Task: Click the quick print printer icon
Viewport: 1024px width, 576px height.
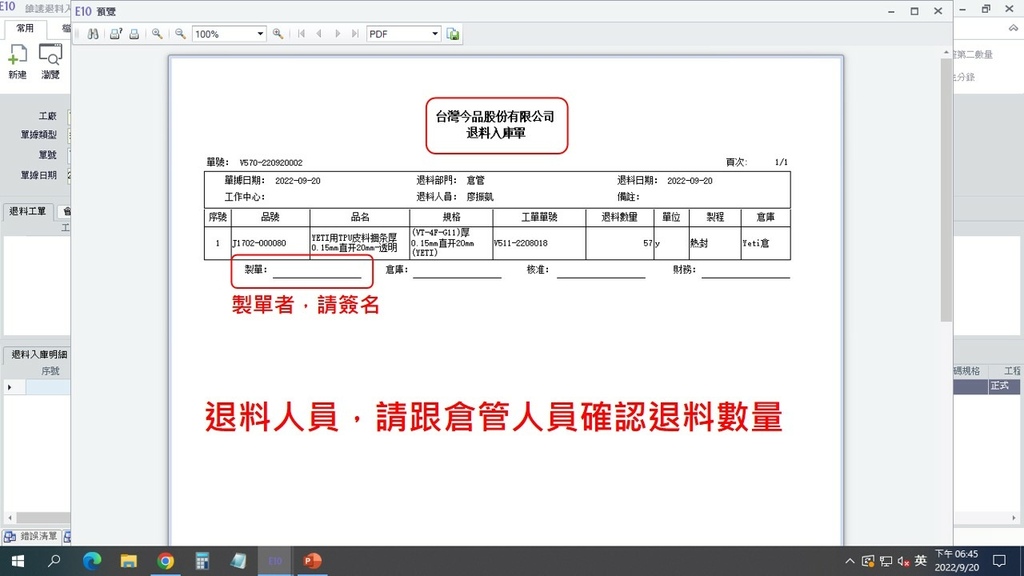Action: (x=134, y=34)
